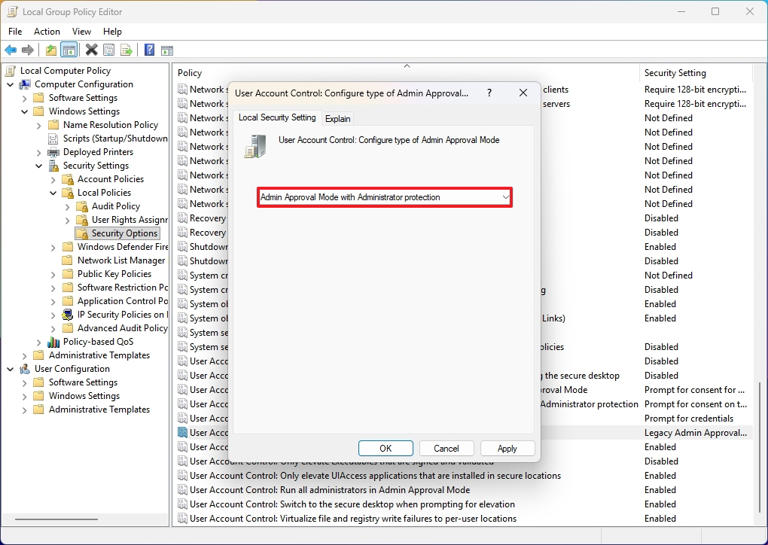Open the View menu

coord(81,31)
